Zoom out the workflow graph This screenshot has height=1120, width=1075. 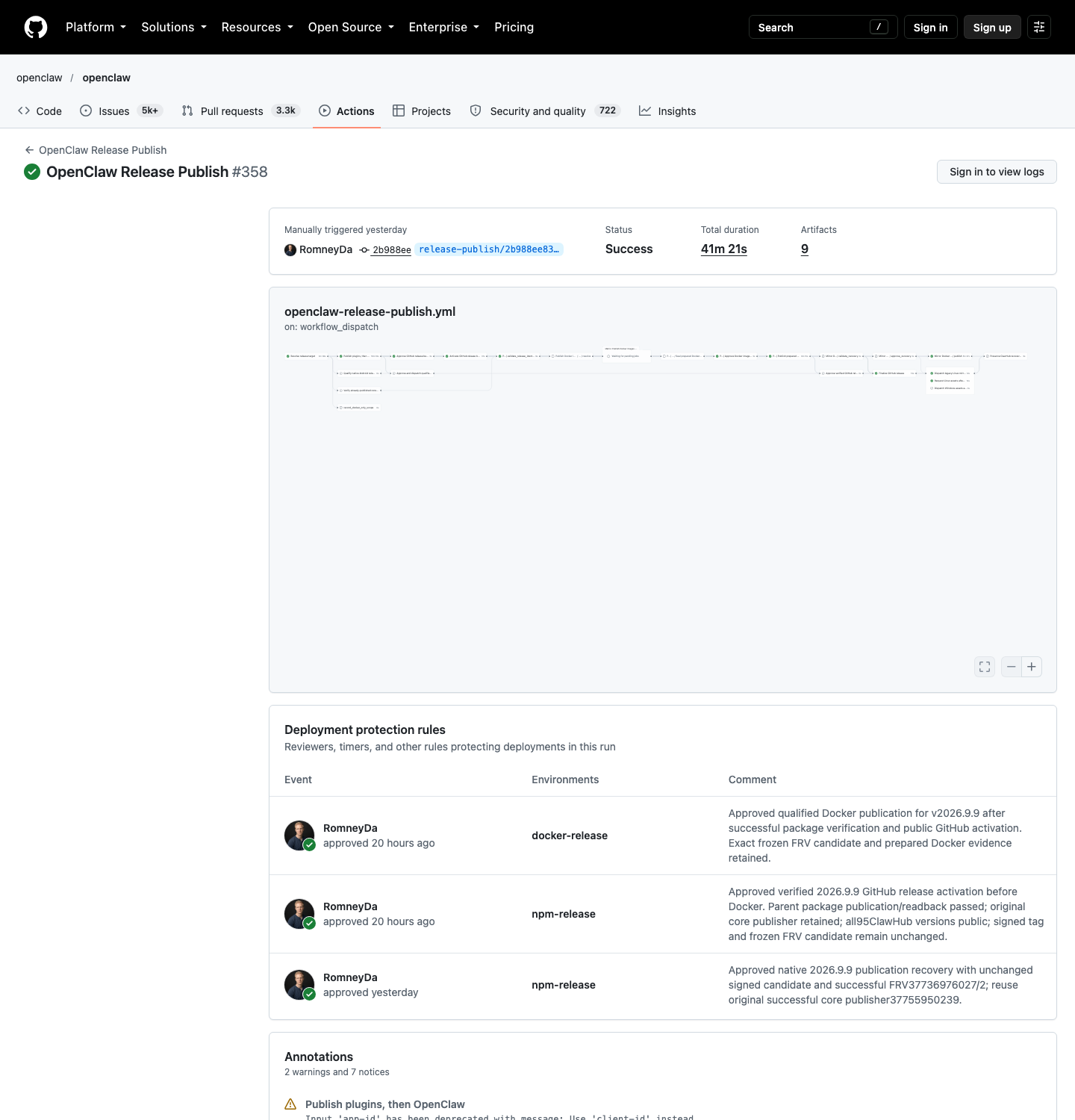pyautogui.click(x=1012, y=667)
